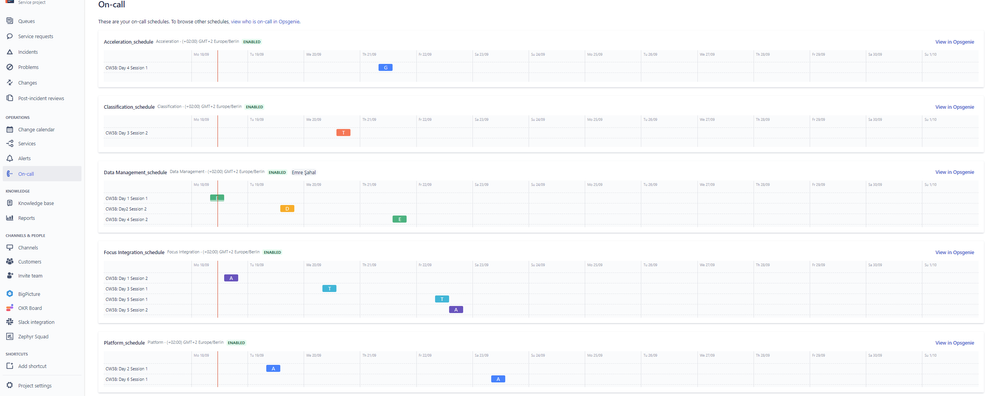Screen dimensions: 998x396
Task: Click the Channels monitor icon
Action: (10, 248)
